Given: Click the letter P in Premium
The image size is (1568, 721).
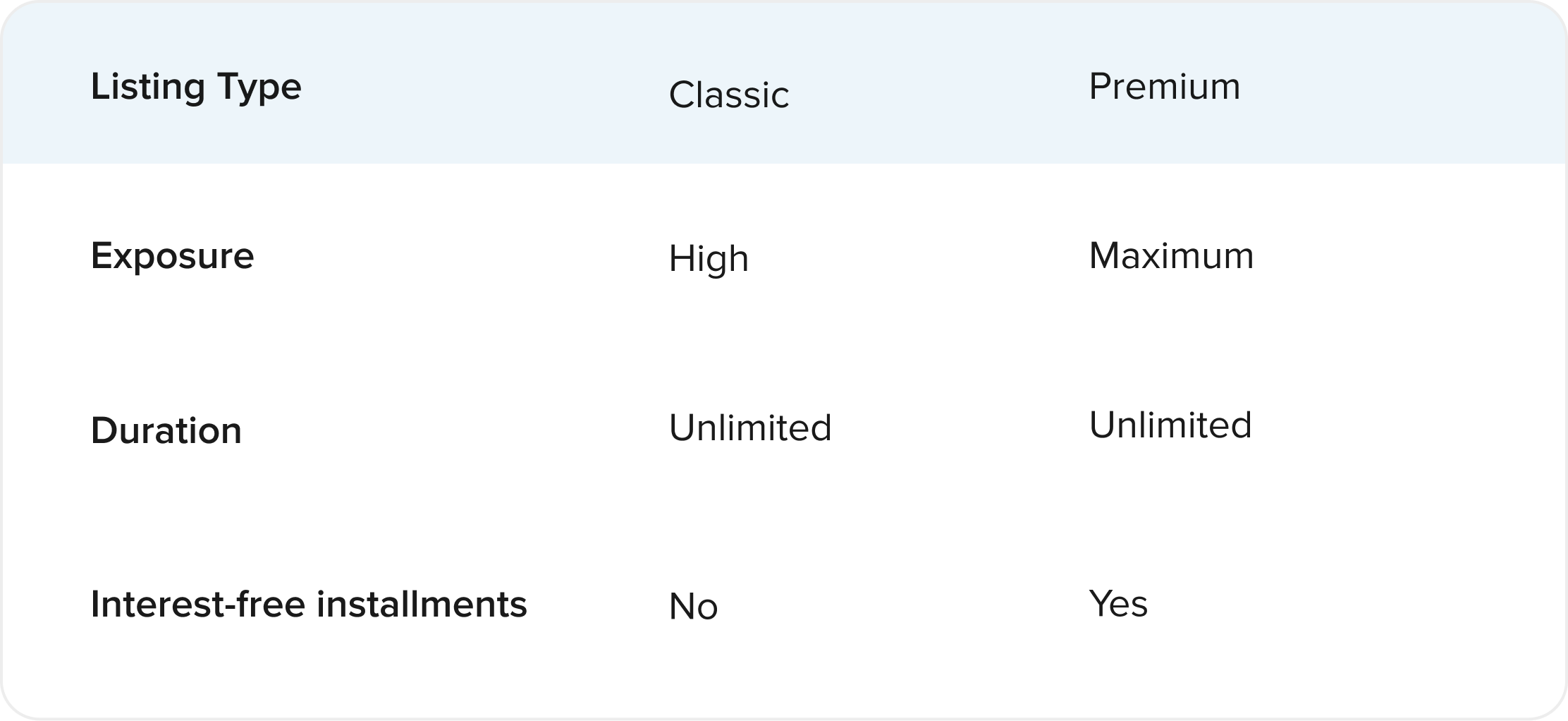Looking at the screenshot, I should (1100, 87).
